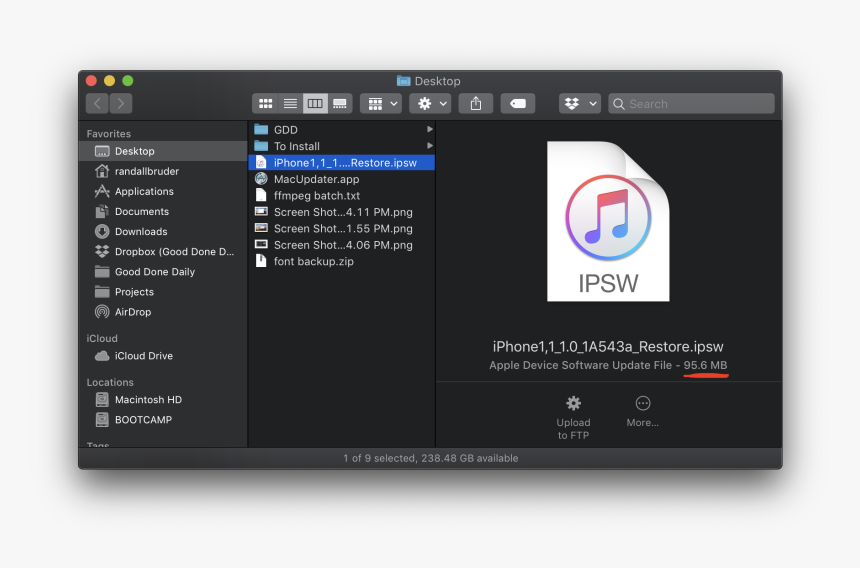Click the 95.6 MB file size text

(705, 365)
